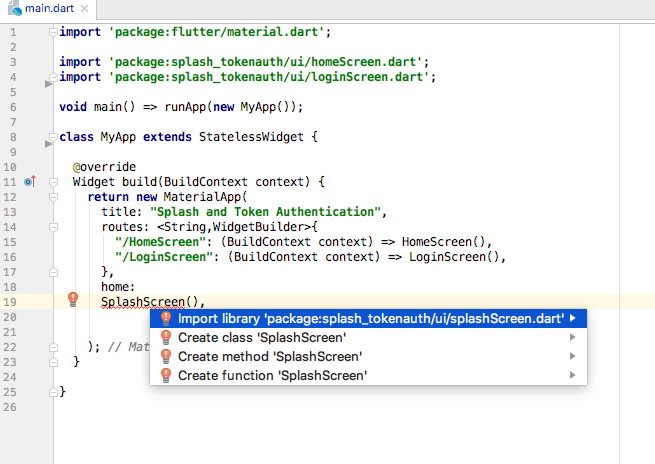655x464 pixels.
Task: Collapse MaterialApp fold marker on line 12
Action: pyautogui.click(x=53, y=197)
